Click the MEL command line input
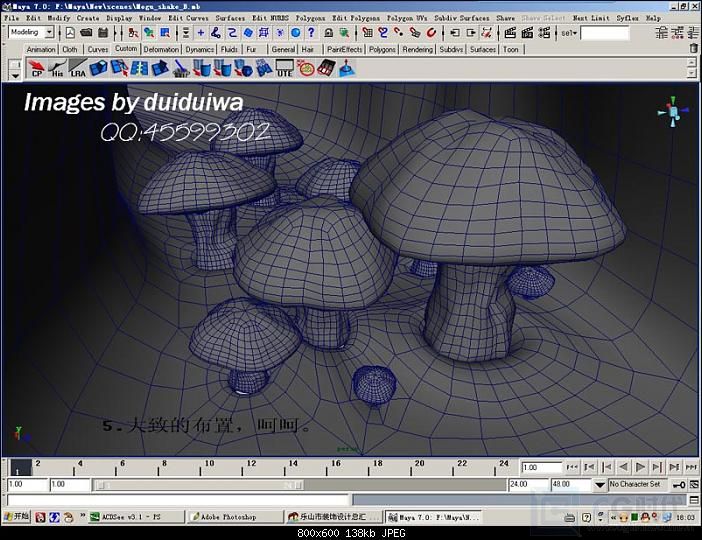 pos(178,501)
